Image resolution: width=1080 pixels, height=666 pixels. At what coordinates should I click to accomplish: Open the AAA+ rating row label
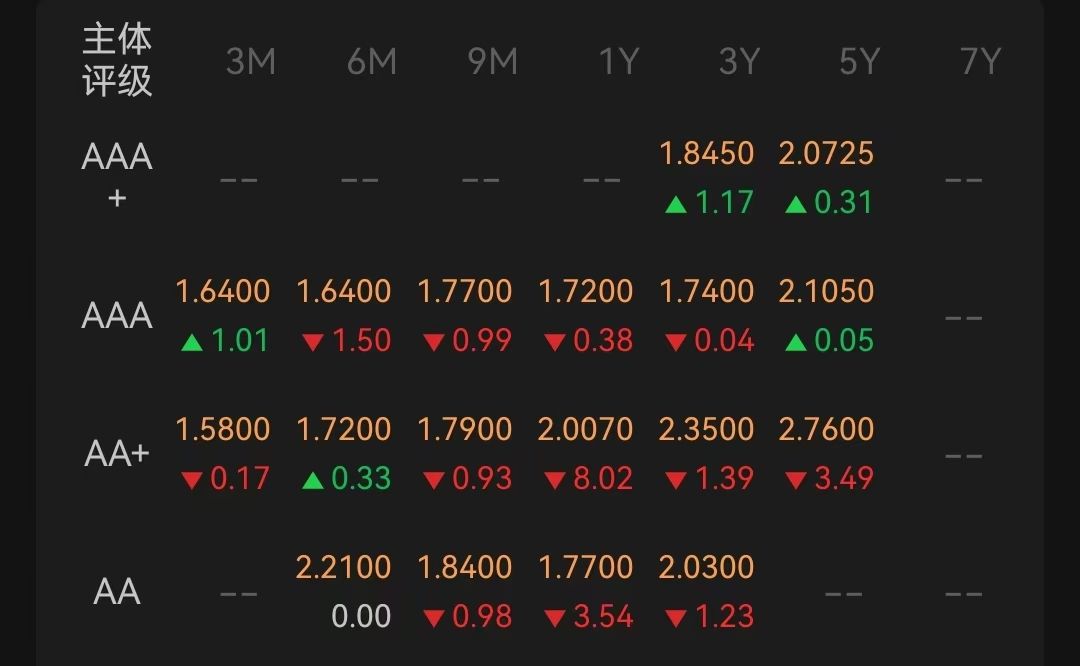pos(117,176)
